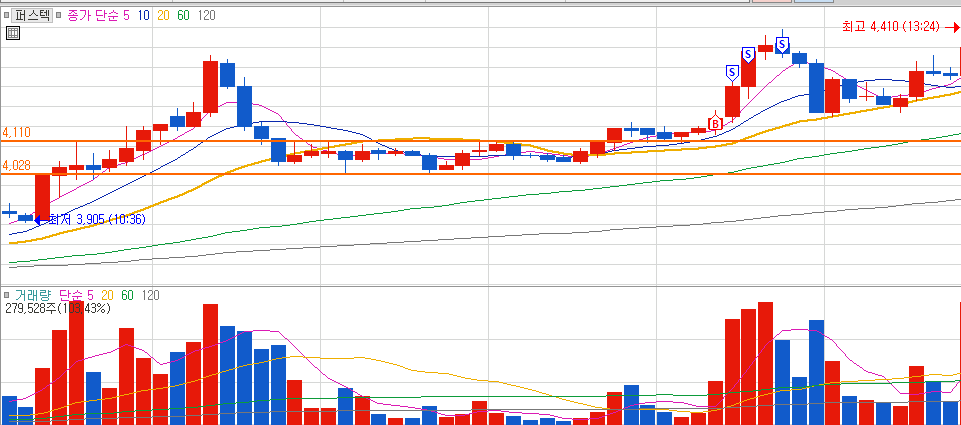This screenshot has width=961, height=425.
Task: Toggle the square box before 종가 단순
Action: [59, 15]
